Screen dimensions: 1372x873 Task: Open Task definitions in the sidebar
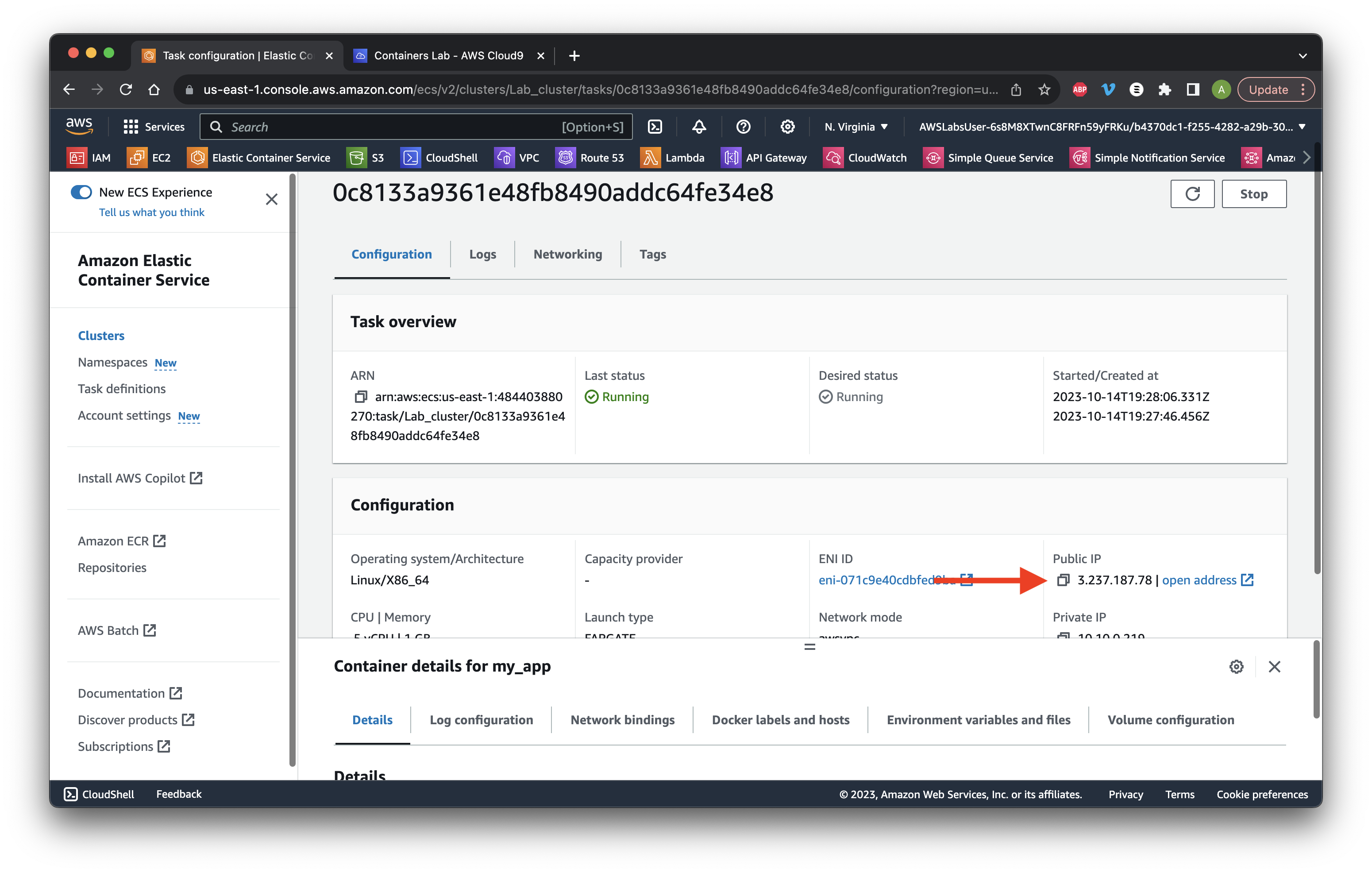(121, 389)
